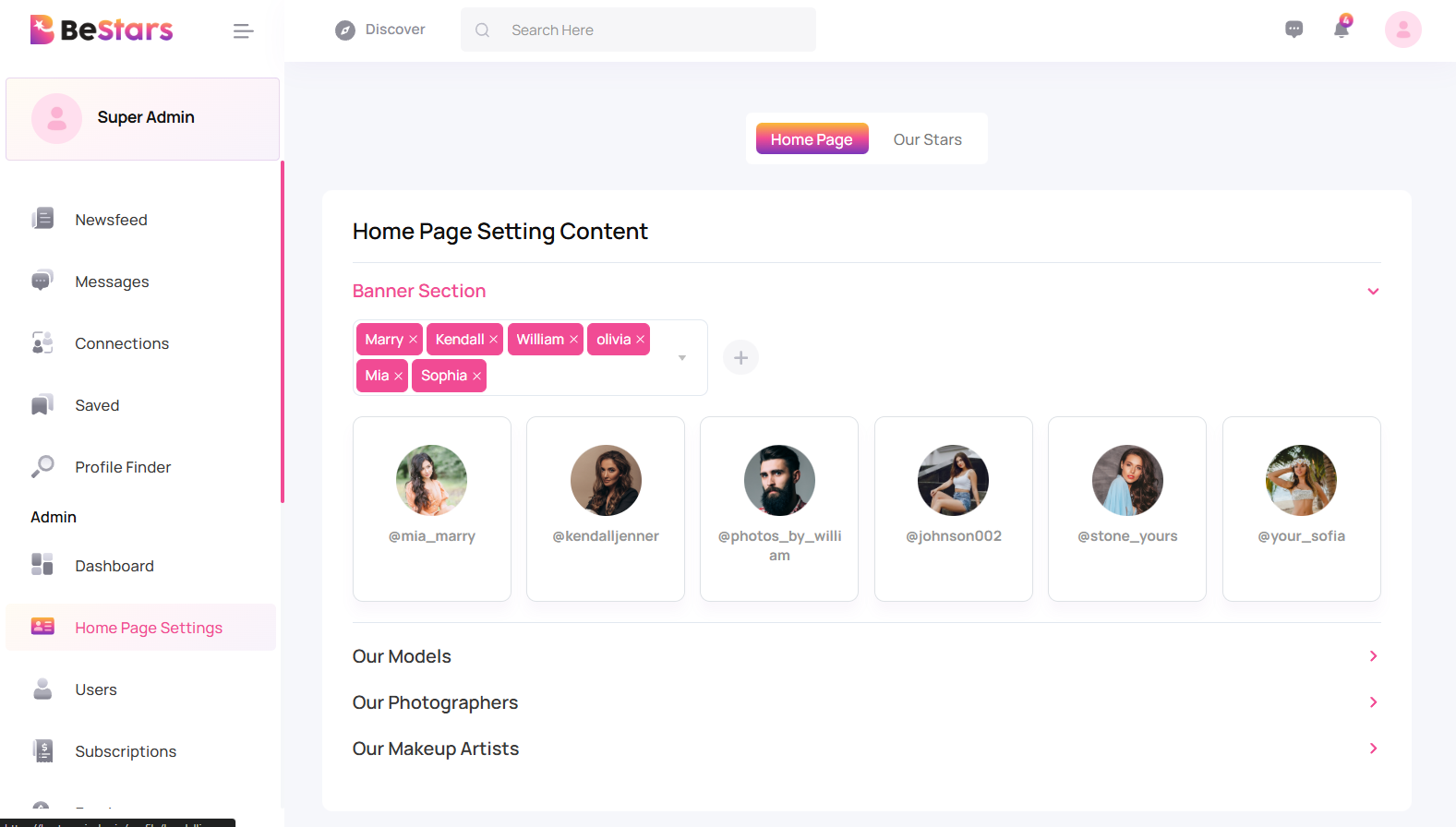Screen dimensions: 1456x827
Task: Open the Dashboard admin link
Action: coord(114,565)
